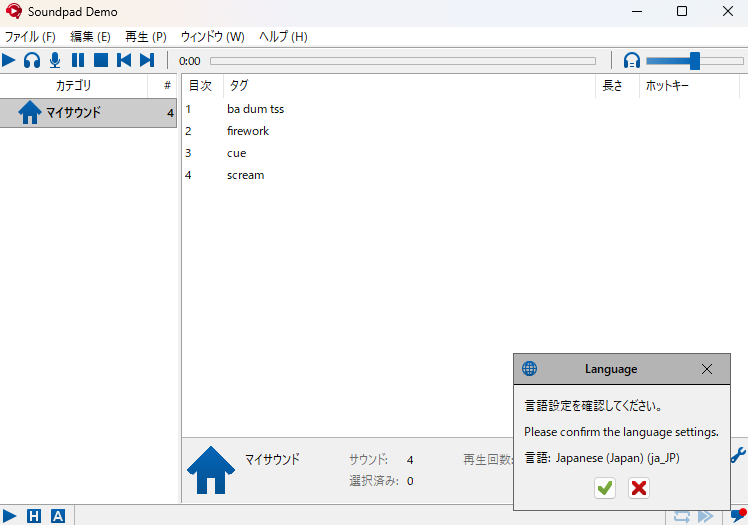Viewport: 748px width, 525px height.
Task: Toggle the A button in the status bar
Action: click(x=58, y=516)
